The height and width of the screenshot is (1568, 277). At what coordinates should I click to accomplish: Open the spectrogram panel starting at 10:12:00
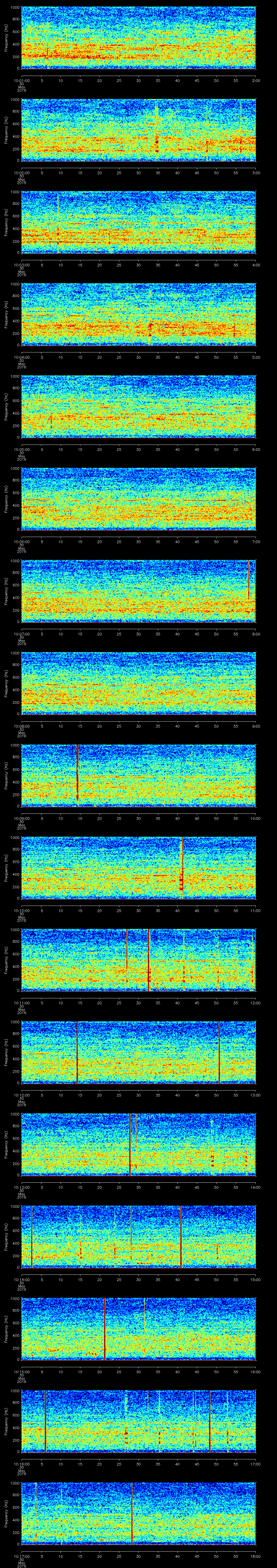point(139,1052)
